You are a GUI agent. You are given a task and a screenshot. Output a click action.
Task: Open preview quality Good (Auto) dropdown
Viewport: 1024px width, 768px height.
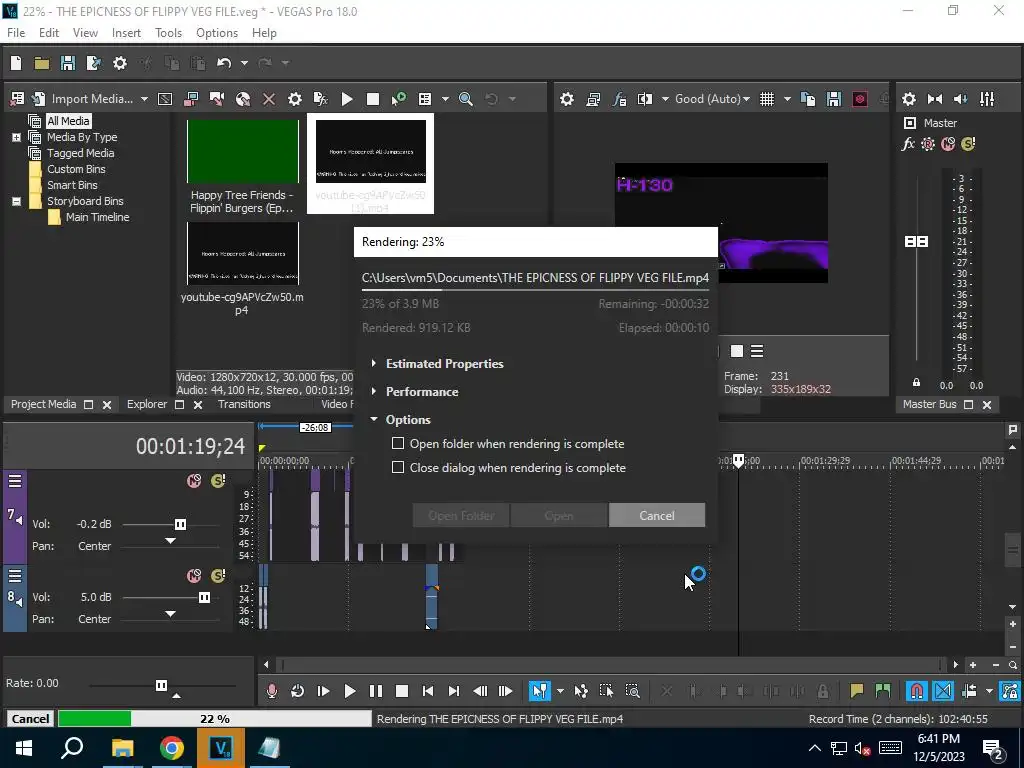pos(712,99)
